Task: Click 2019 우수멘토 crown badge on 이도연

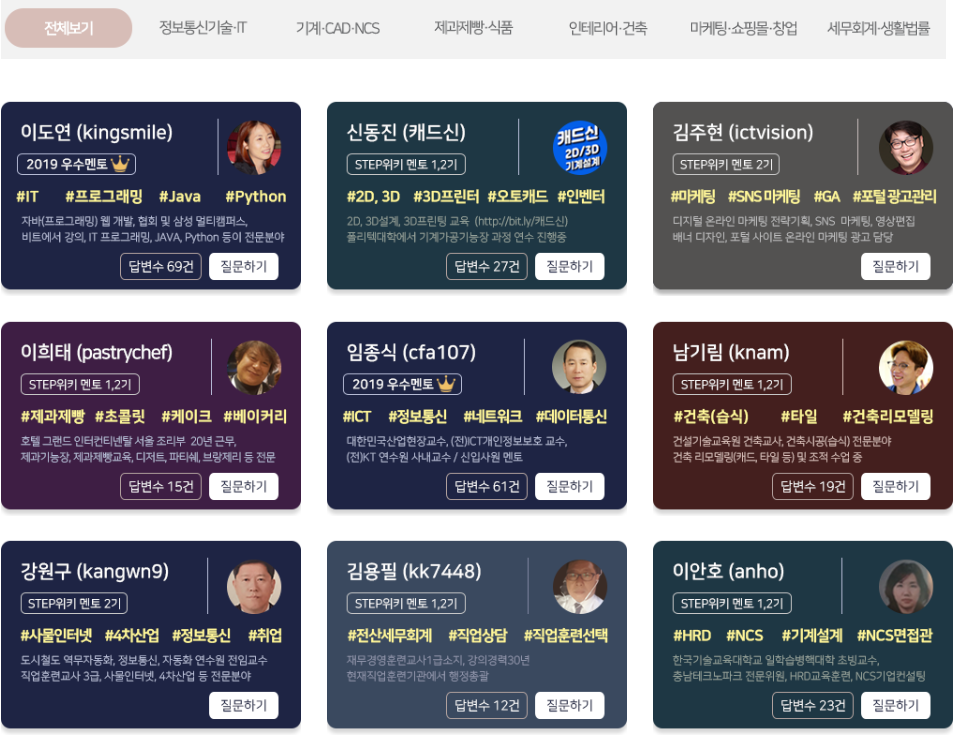Action: pyautogui.click(x=76, y=164)
